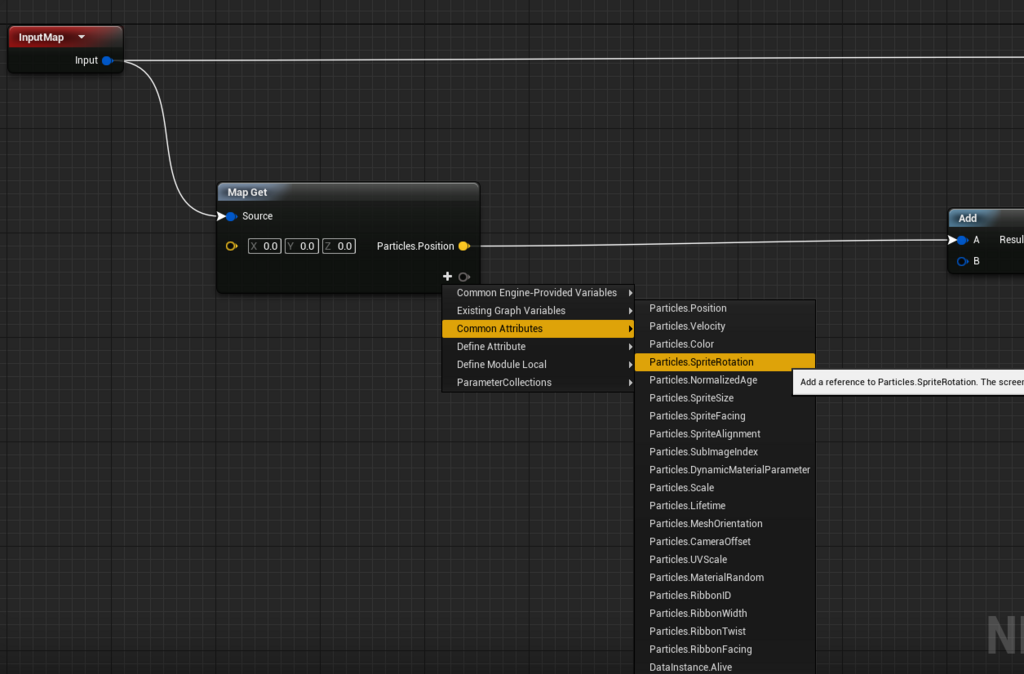Open Define Module Local submenu
Screen dimensions: 1024x674
coord(538,364)
